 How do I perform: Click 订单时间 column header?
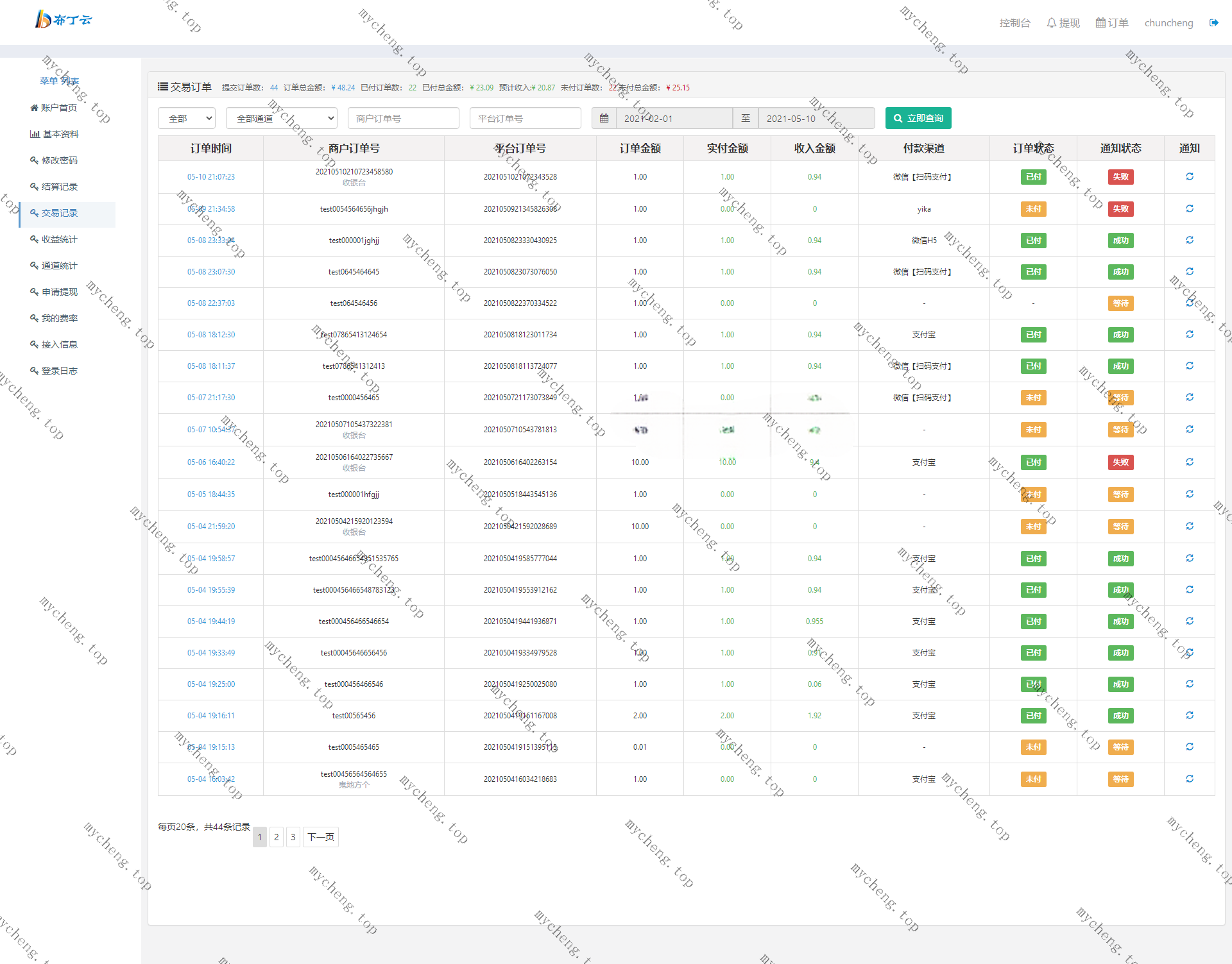[x=211, y=148]
